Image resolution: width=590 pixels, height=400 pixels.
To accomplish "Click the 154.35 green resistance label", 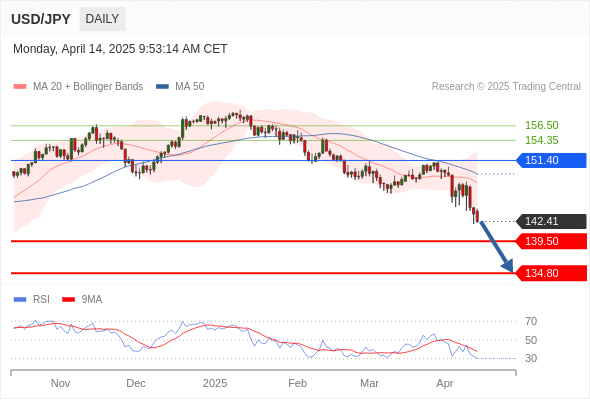I will pos(541,140).
